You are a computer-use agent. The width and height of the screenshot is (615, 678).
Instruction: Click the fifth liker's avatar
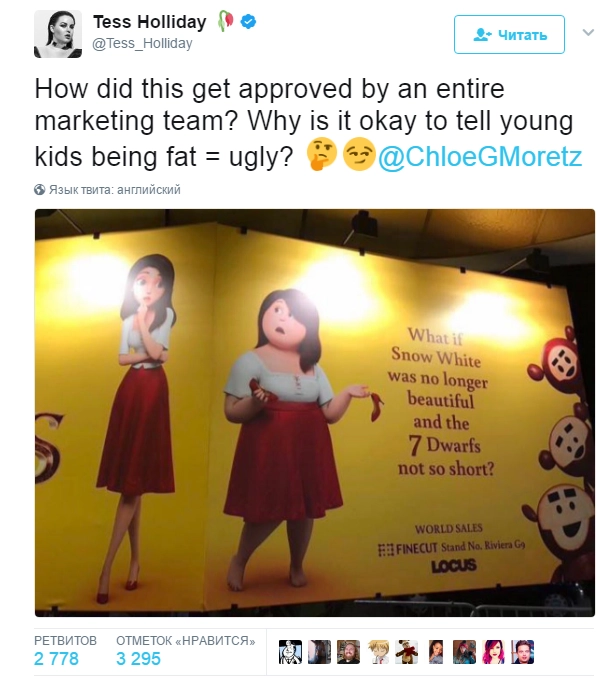(407, 652)
